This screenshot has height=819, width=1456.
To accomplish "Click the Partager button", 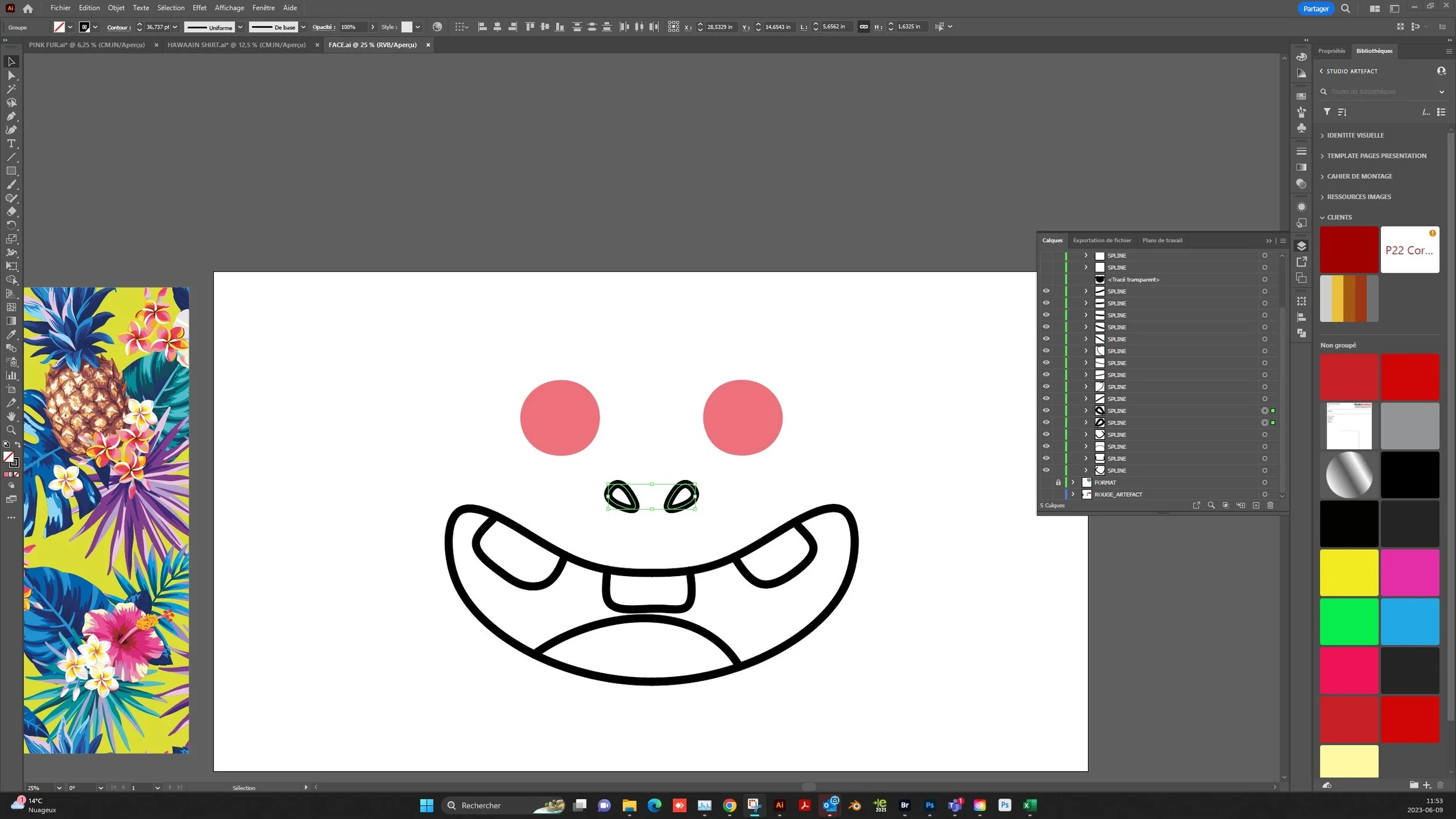I will tap(1316, 9).
